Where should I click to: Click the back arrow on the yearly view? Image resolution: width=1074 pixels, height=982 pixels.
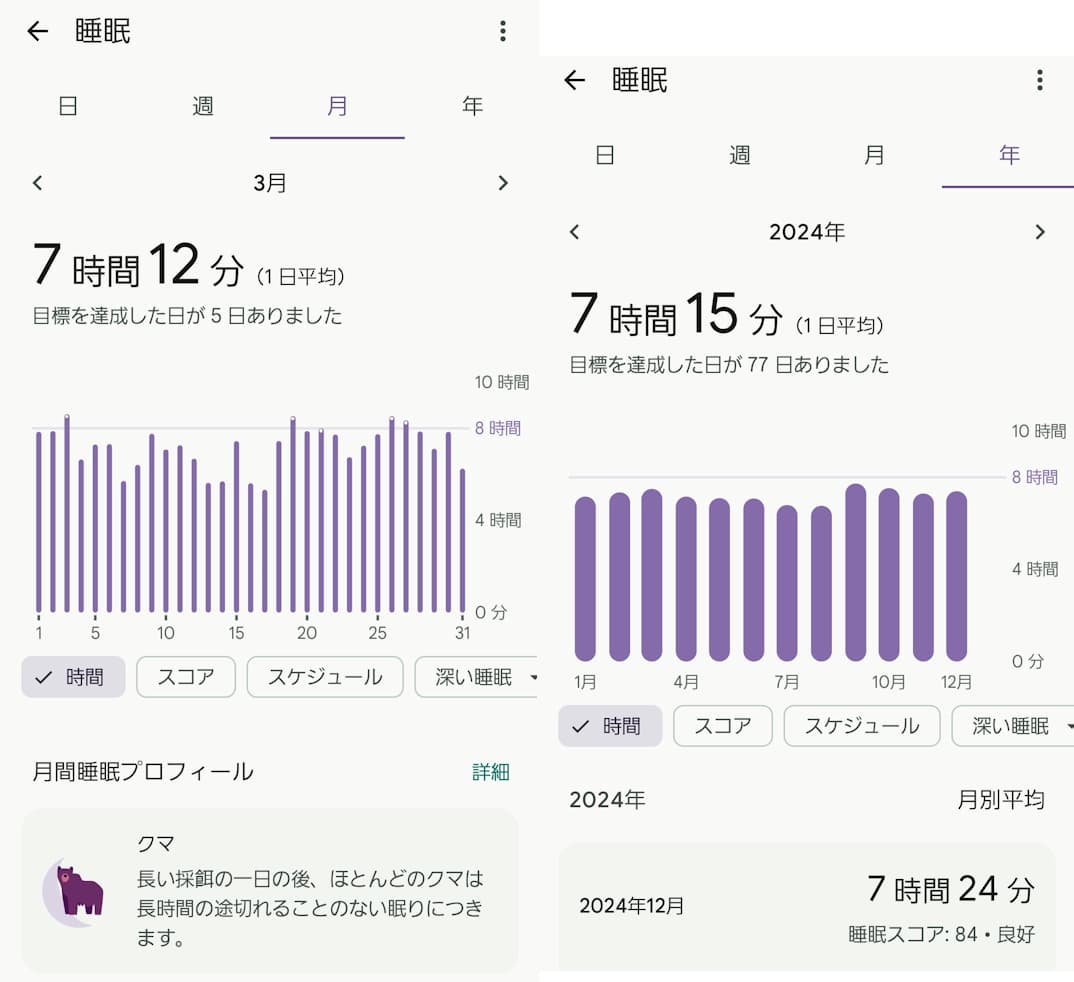pyautogui.click(x=575, y=81)
